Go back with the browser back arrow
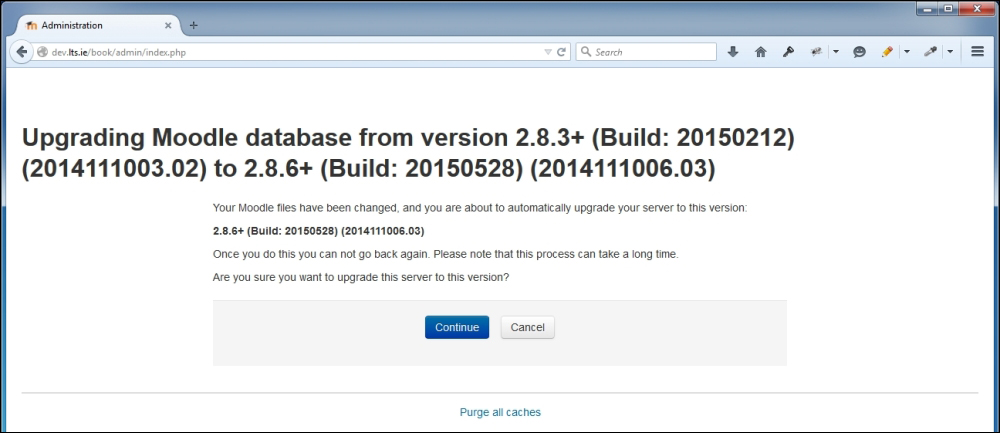This screenshot has width=1000, height=433. pyautogui.click(x=22, y=52)
